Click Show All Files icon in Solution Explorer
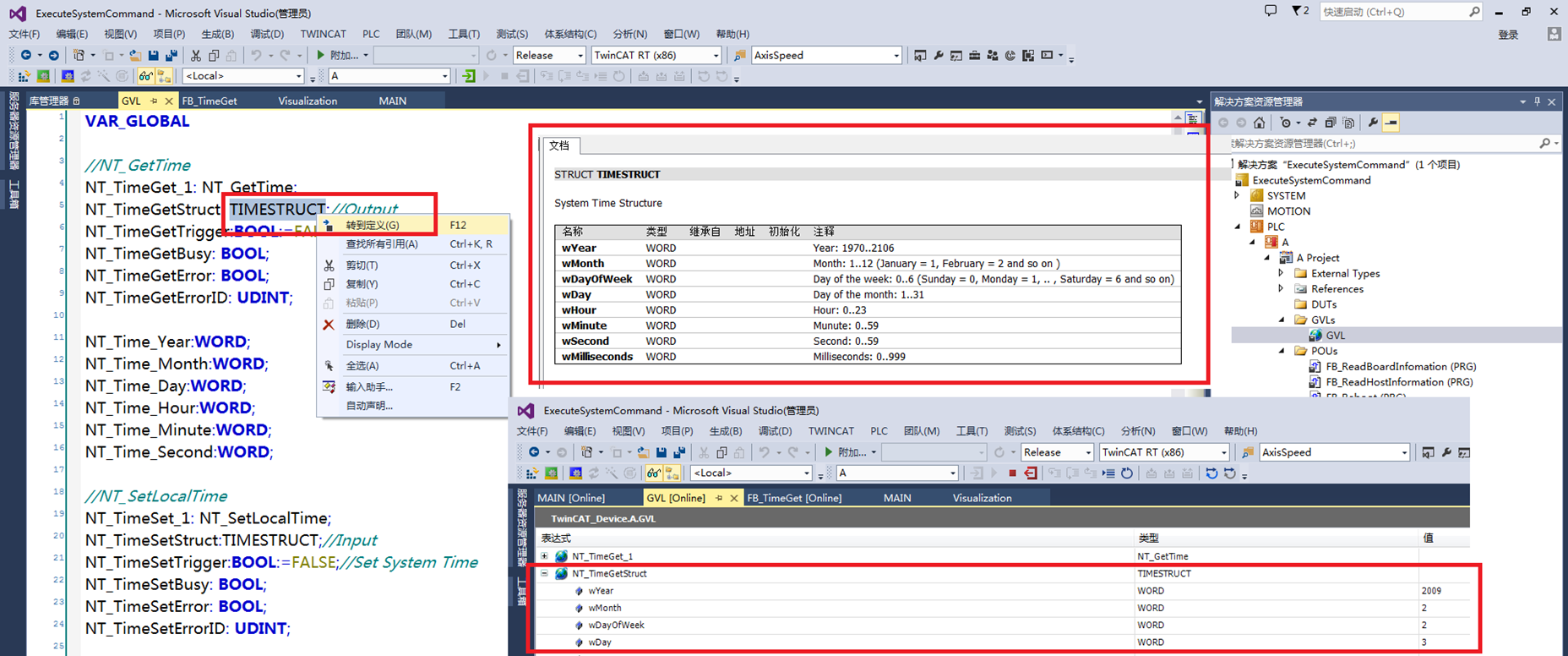 (x=1348, y=123)
